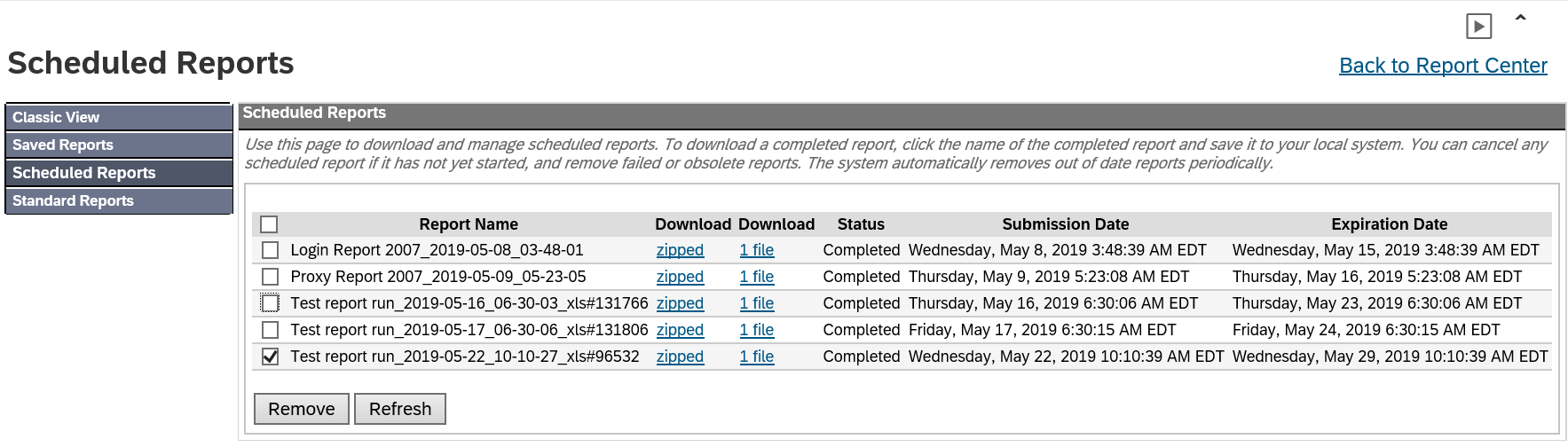The image size is (1568, 447).
Task: Click the Submission Date column header
Action: tap(1066, 224)
